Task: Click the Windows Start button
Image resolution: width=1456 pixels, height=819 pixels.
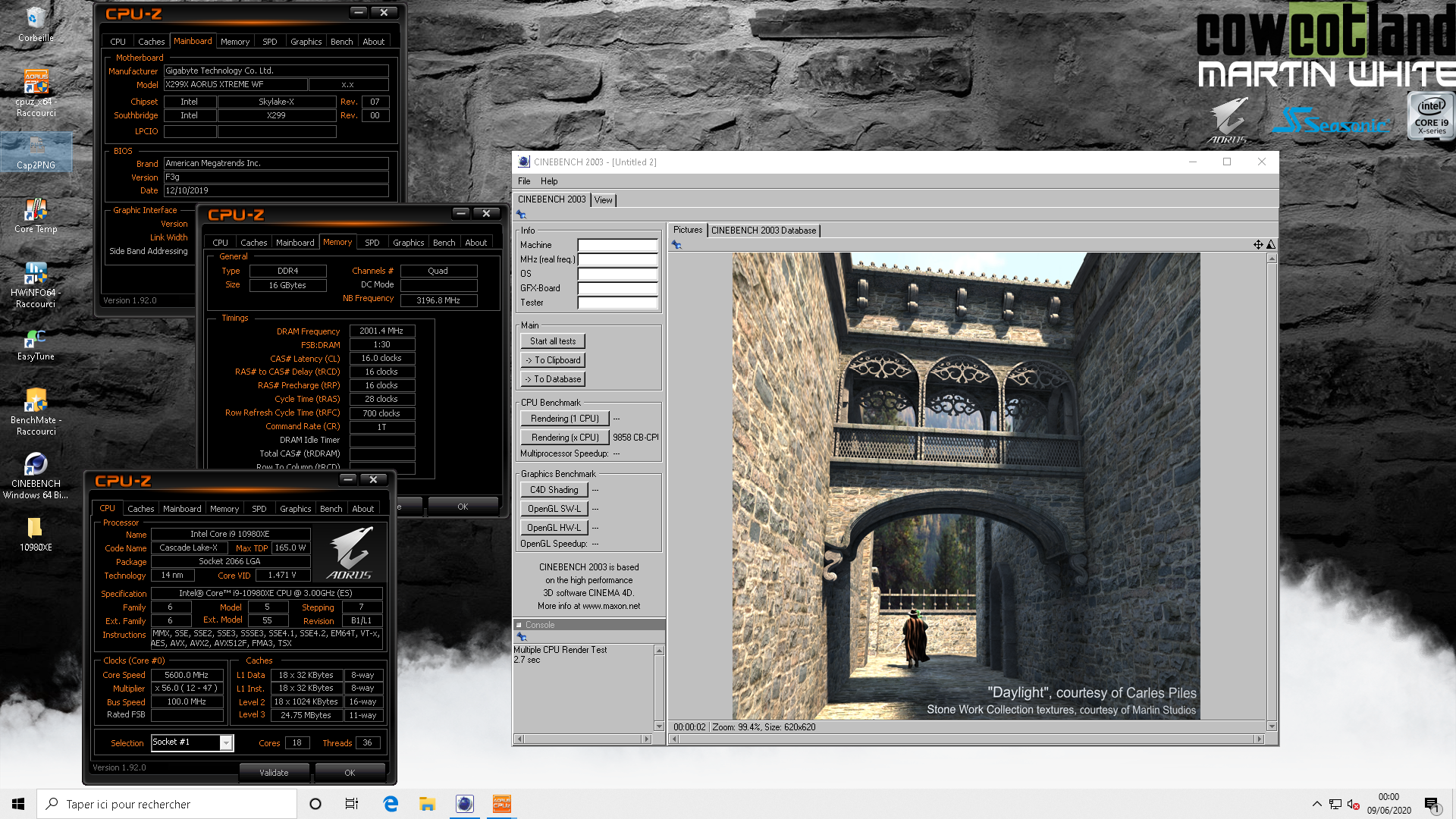Action: pyautogui.click(x=18, y=804)
